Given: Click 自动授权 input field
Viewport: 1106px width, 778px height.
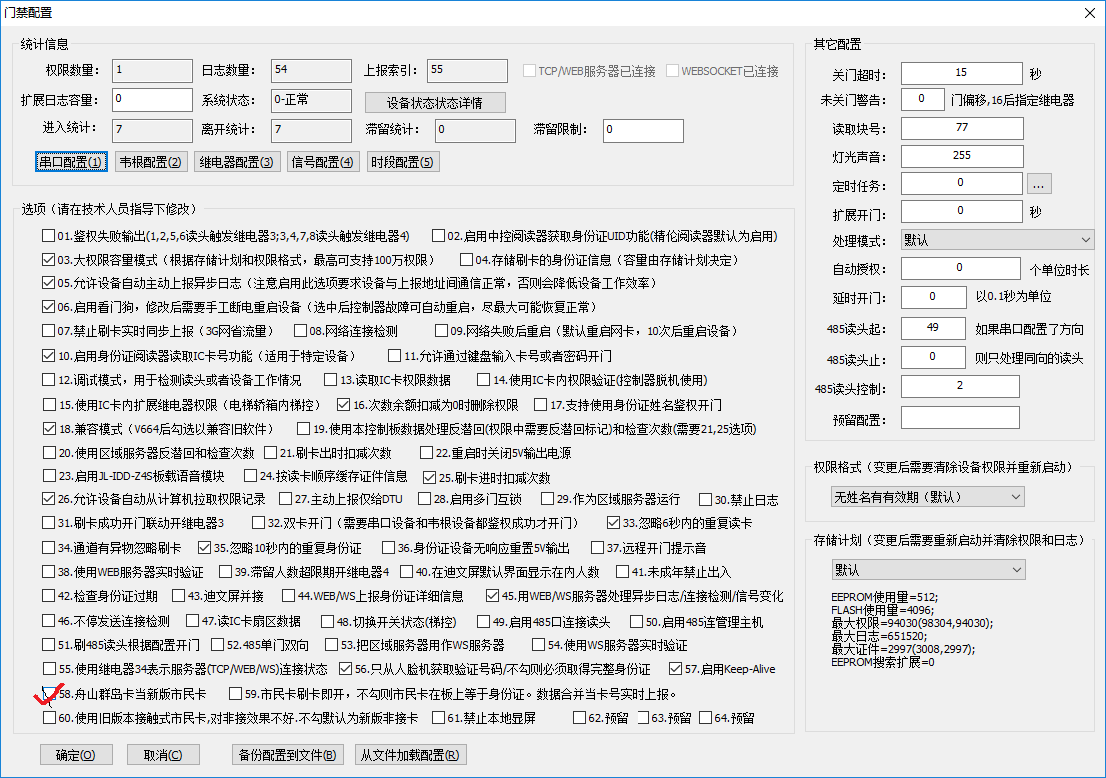Looking at the screenshot, I should (961, 268).
